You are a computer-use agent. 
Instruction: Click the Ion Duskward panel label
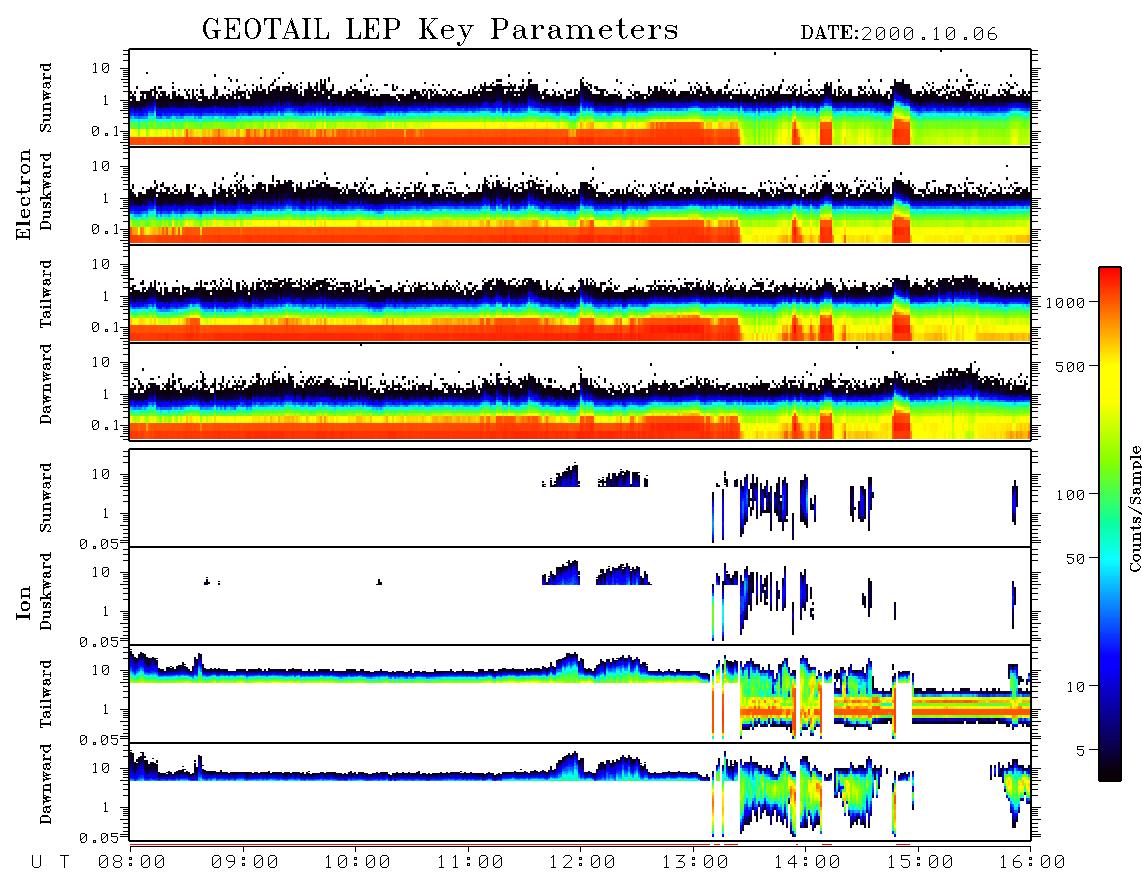coord(45,591)
